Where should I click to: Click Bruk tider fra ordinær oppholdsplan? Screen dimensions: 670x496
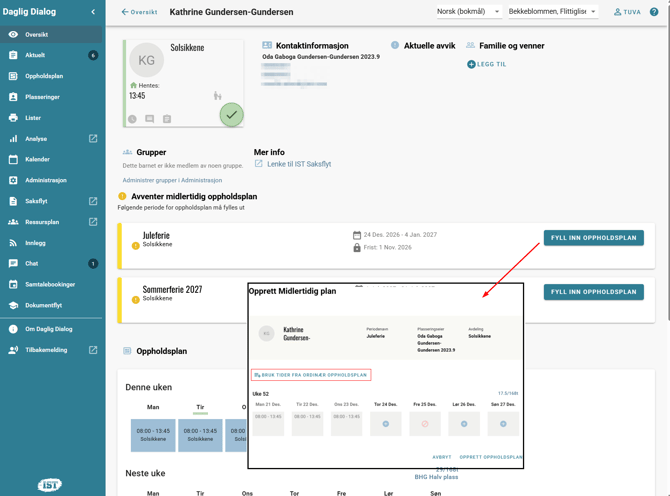pyautogui.click(x=311, y=375)
